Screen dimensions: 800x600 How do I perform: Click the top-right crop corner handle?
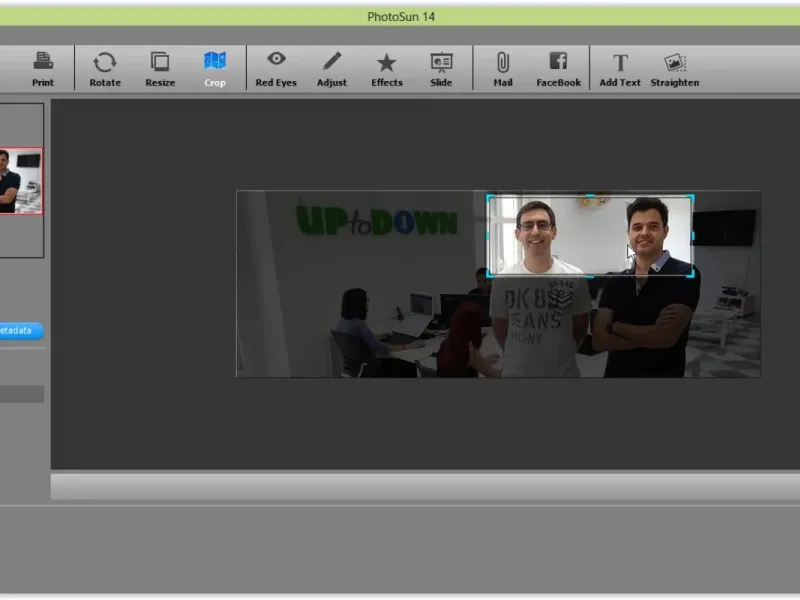click(691, 196)
